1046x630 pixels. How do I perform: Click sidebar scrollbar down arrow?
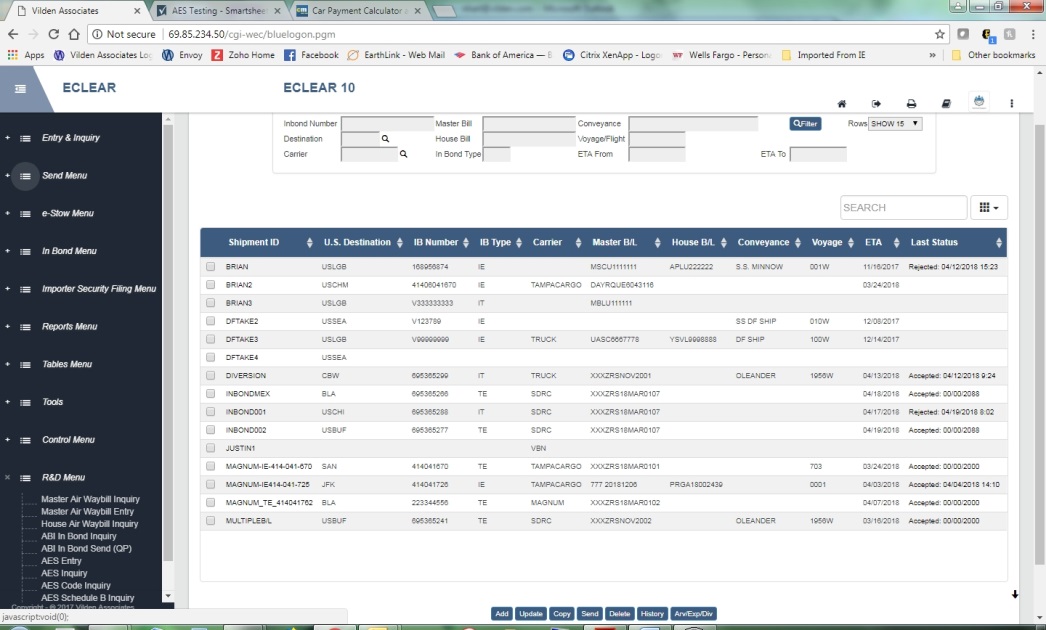click(167, 595)
